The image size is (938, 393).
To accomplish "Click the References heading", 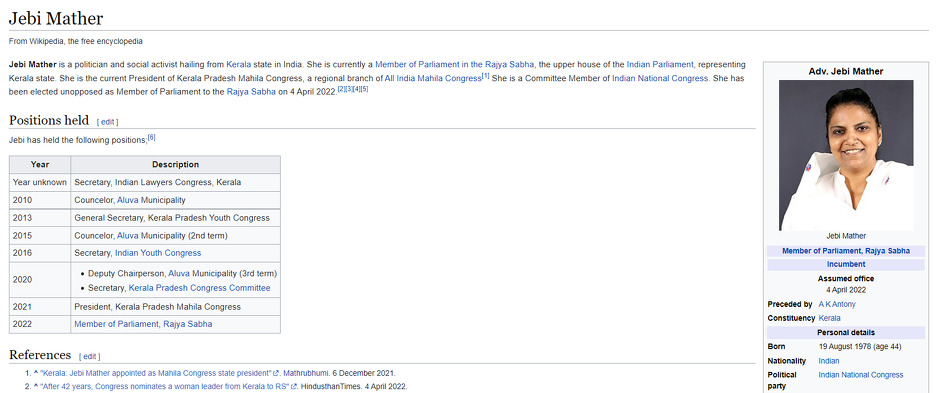I will tap(40, 355).
